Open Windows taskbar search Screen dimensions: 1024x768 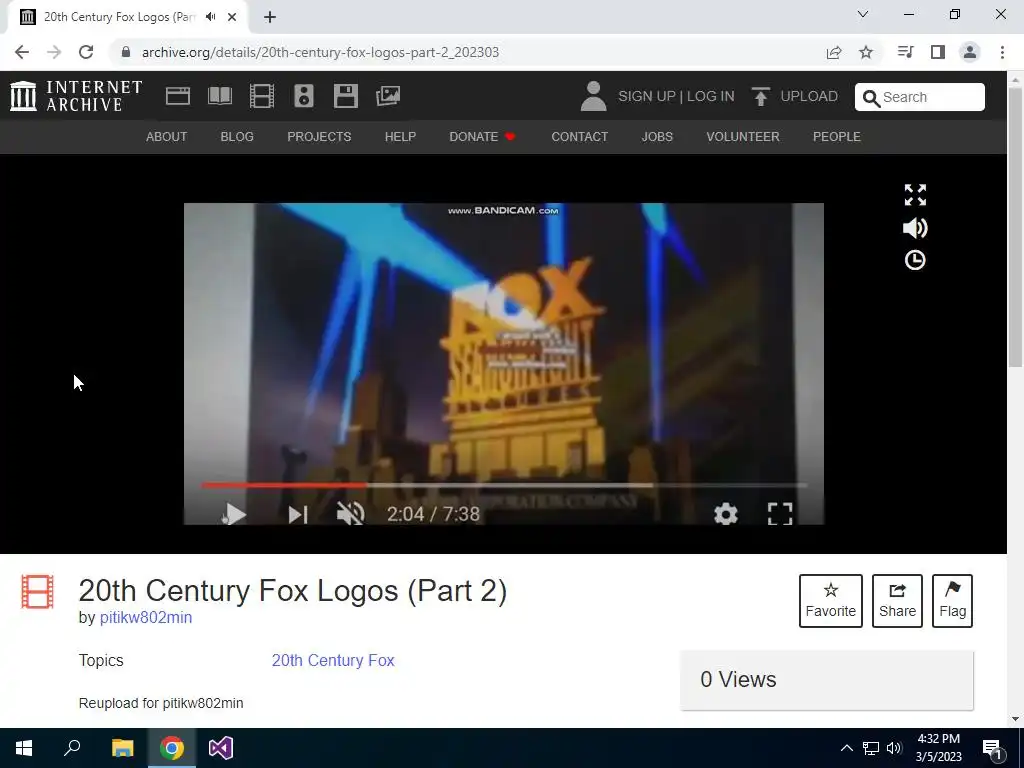tap(72, 748)
